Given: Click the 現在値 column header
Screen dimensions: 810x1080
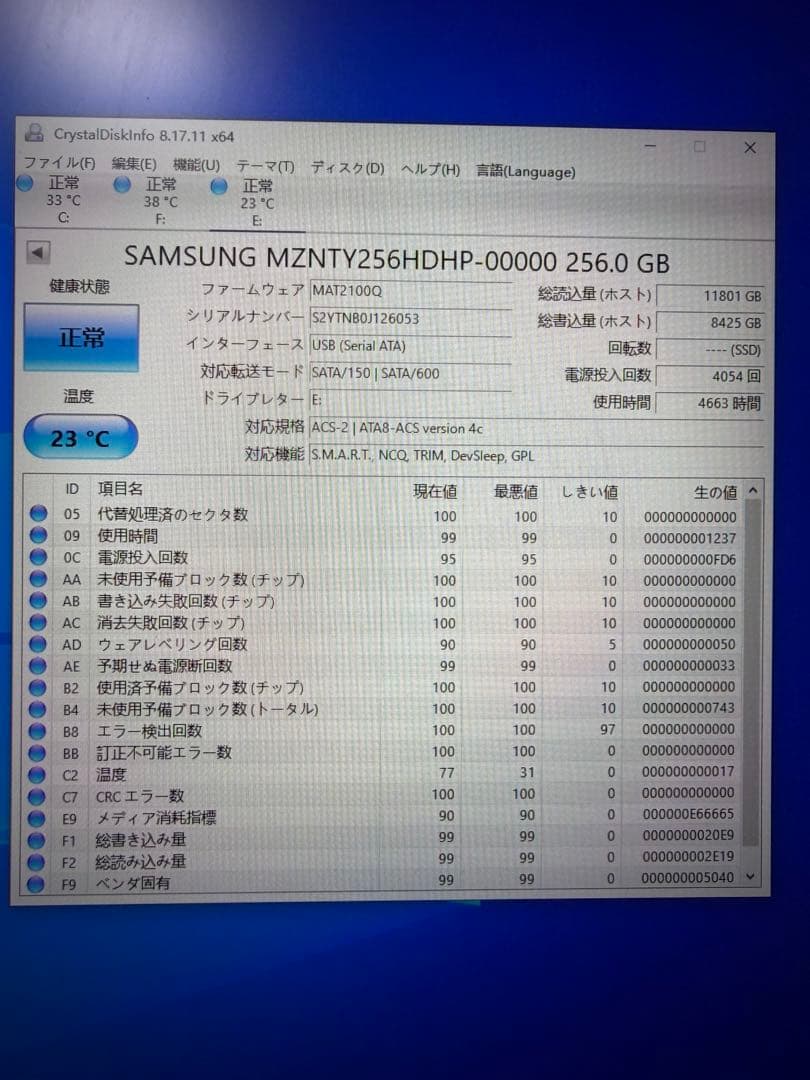Looking at the screenshot, I should (x=435, y=491).
